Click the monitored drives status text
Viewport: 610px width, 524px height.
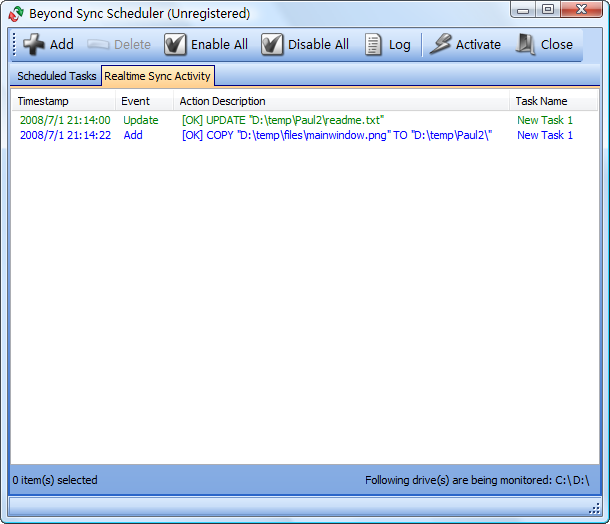pos(477,480)
